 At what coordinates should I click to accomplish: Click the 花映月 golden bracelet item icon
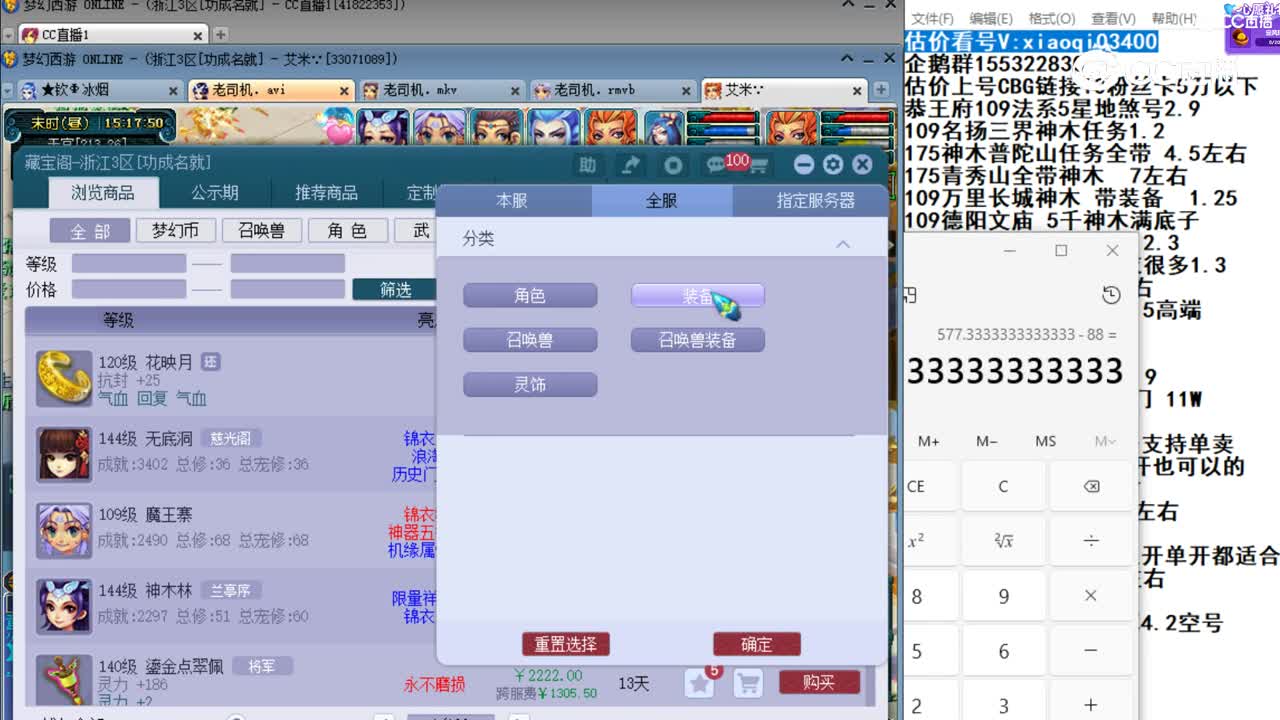pos(64,378)
